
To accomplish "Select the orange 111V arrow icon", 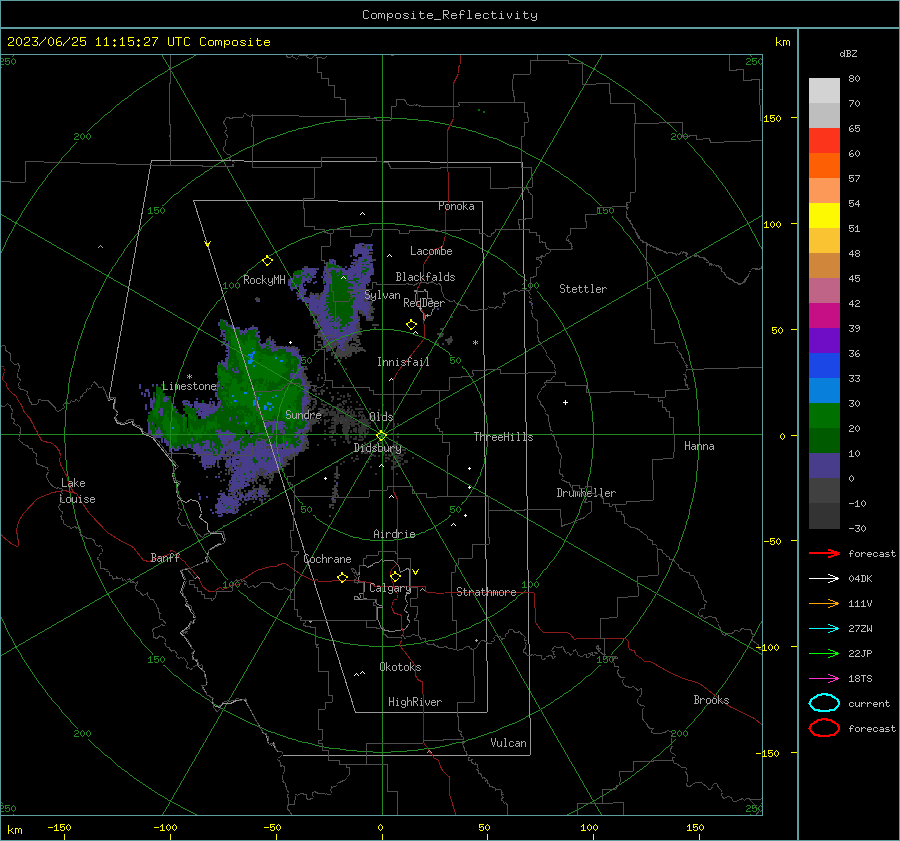I will pyautogui.click(x=824, y=603).
